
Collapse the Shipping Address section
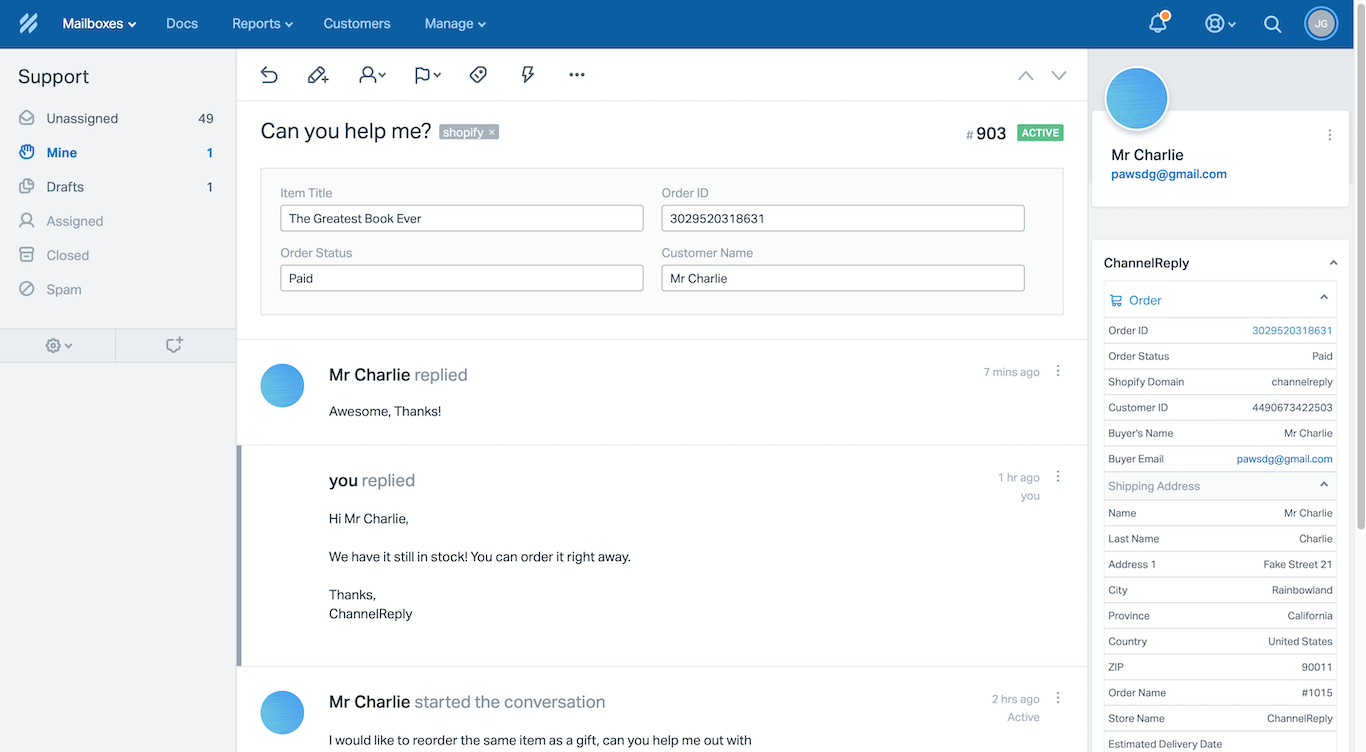(1324, 485)
